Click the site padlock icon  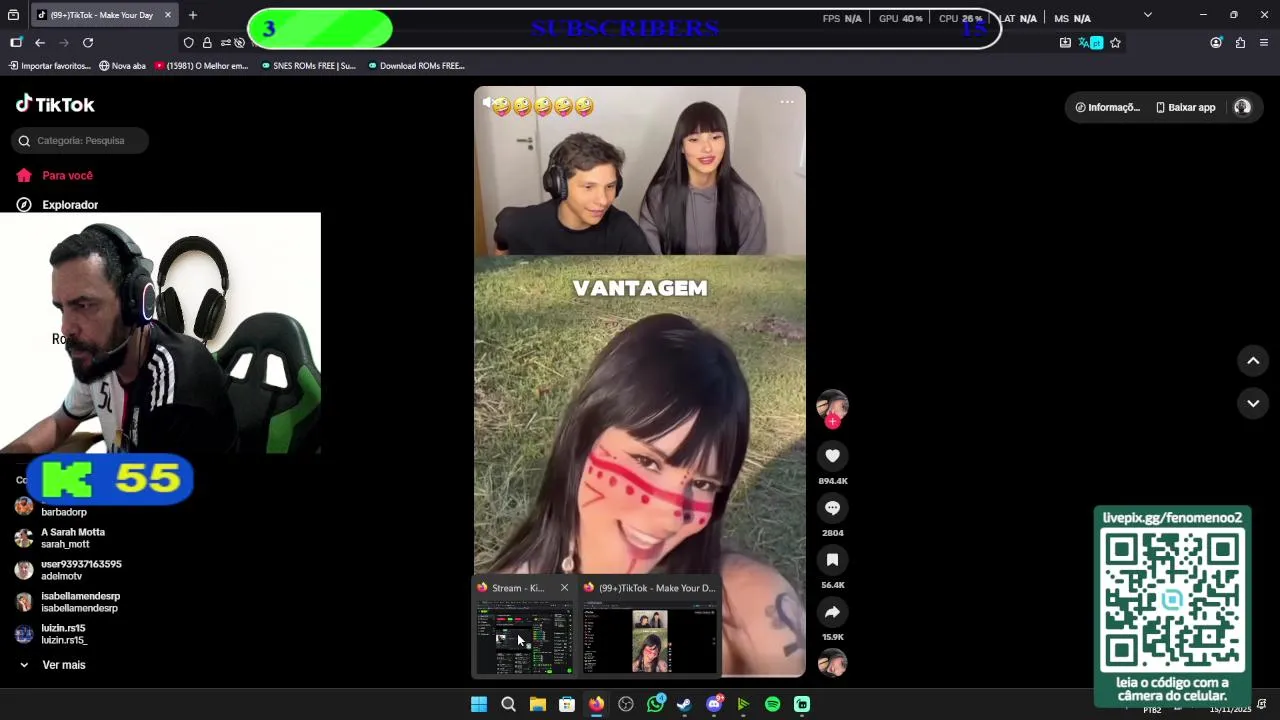207,43
